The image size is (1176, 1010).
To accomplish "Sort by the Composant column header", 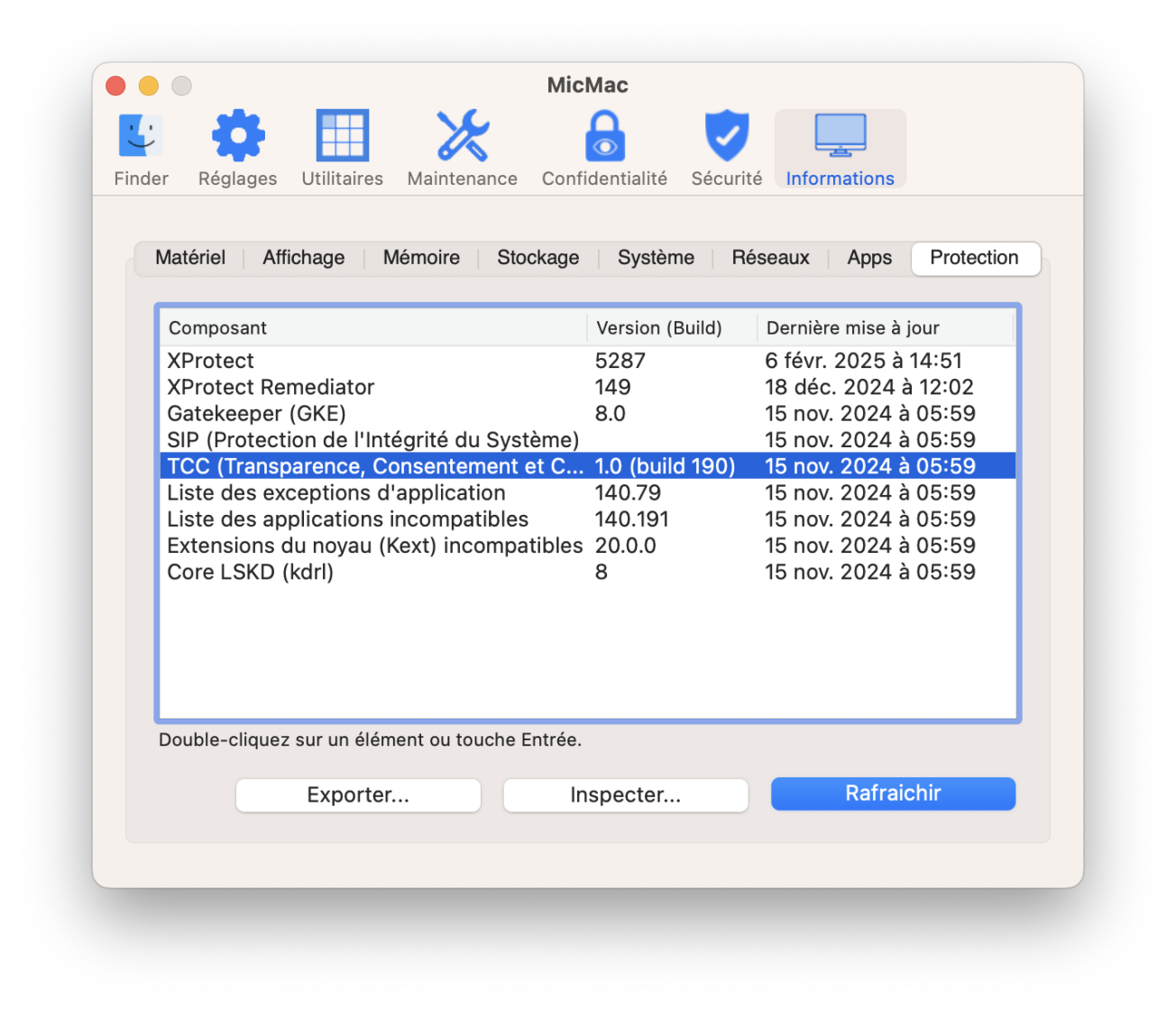I will [x=372, y=328].
